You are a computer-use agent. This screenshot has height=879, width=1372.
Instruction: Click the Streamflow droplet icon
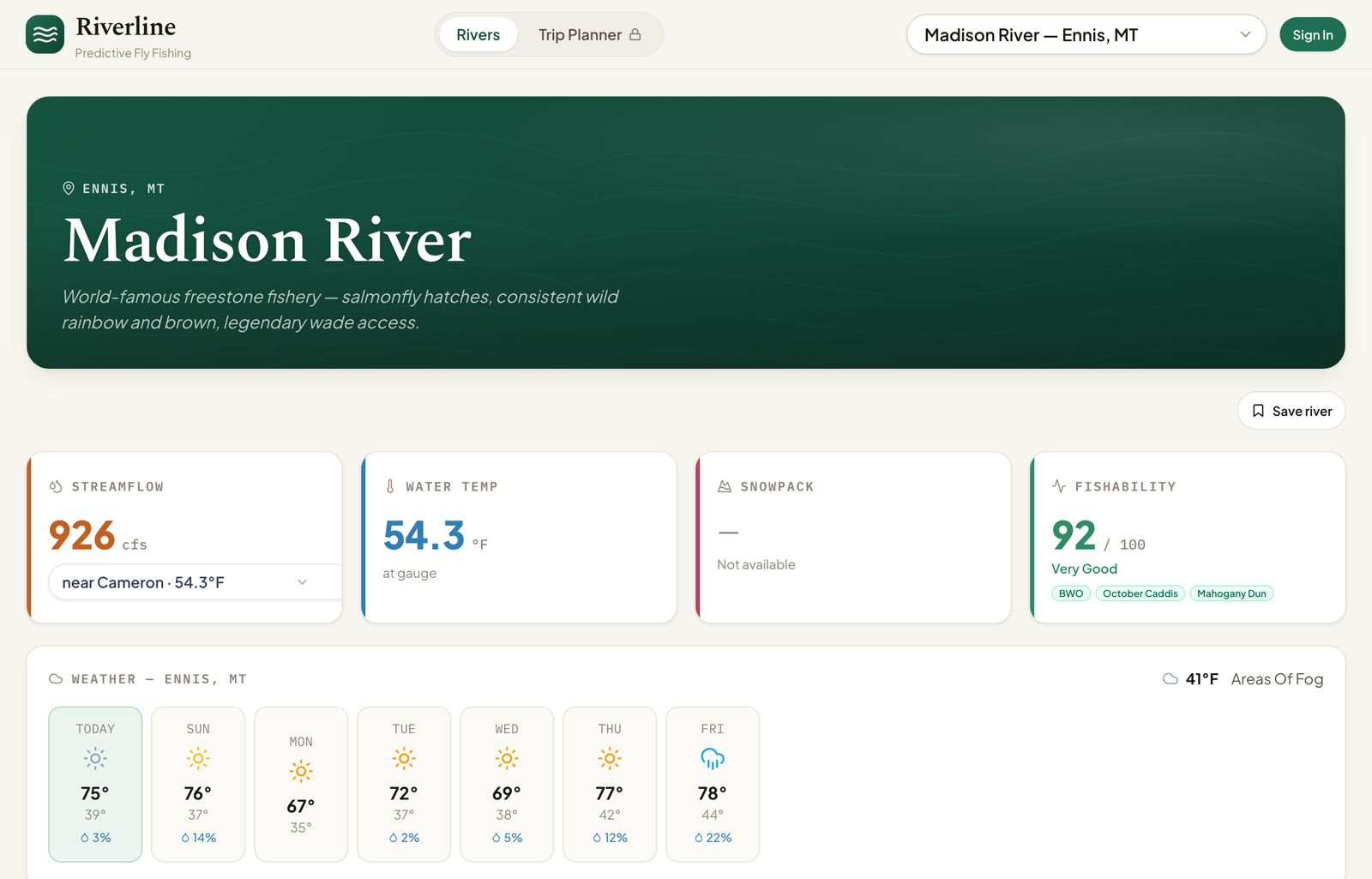pyautogui.click(x=56, y=486)
